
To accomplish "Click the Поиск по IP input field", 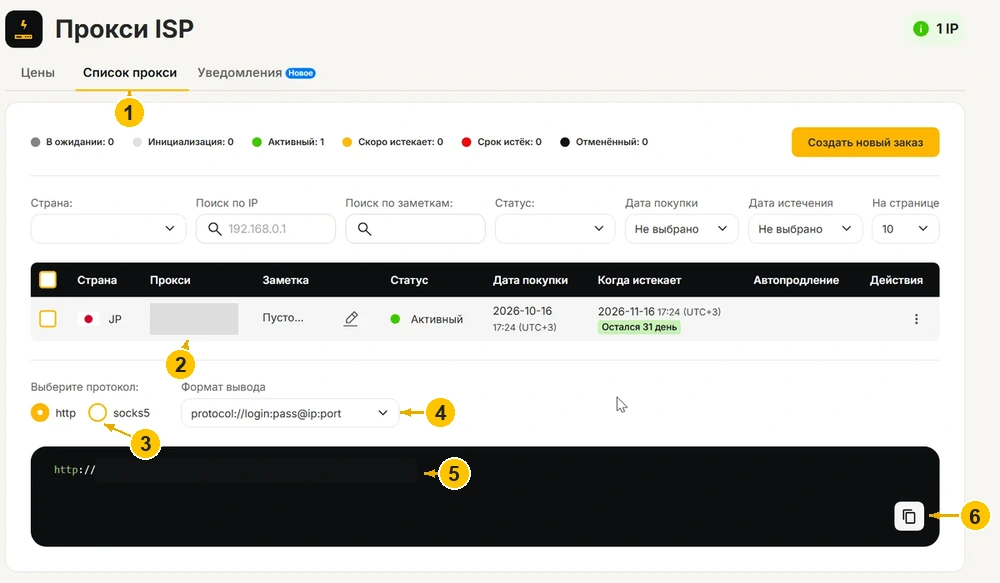I will point(266,229).
